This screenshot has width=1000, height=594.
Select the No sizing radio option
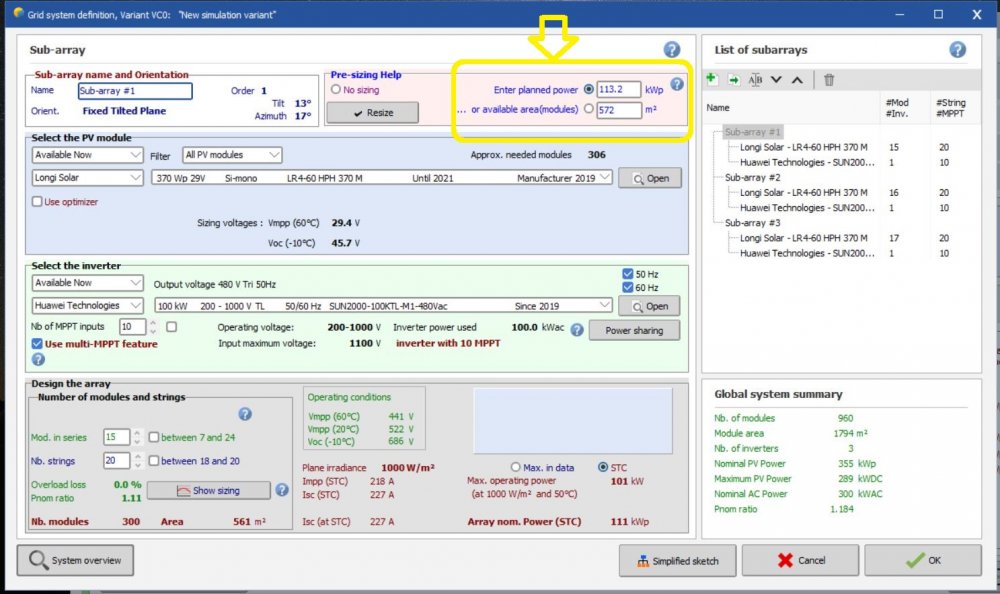click(336, 90)
